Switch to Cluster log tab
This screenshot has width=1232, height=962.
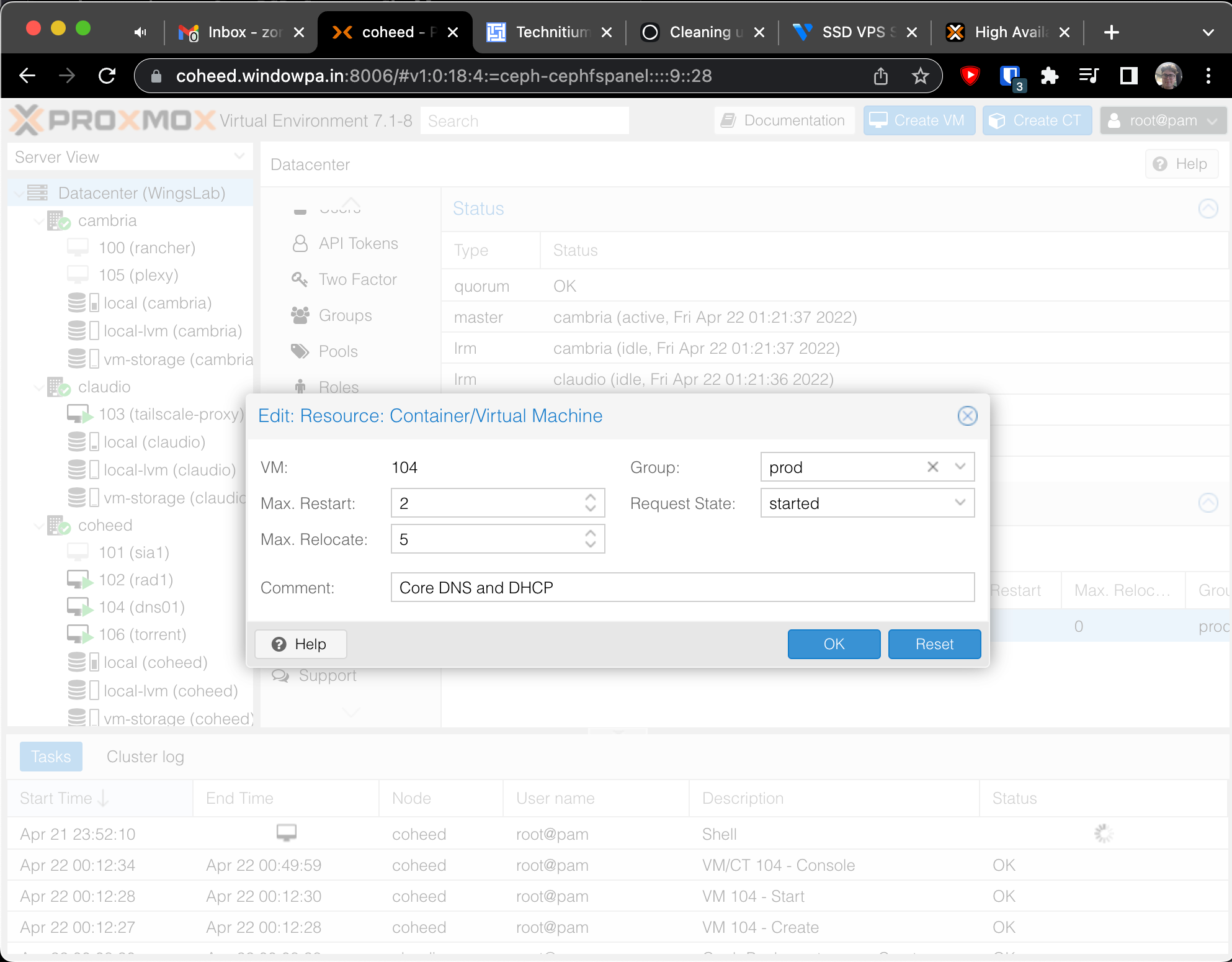pos(145,757)
